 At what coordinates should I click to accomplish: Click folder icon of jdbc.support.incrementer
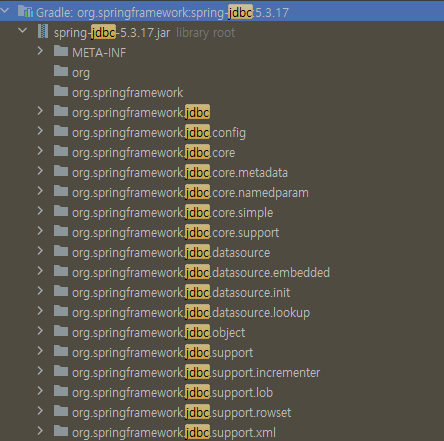tap(61, 371)
